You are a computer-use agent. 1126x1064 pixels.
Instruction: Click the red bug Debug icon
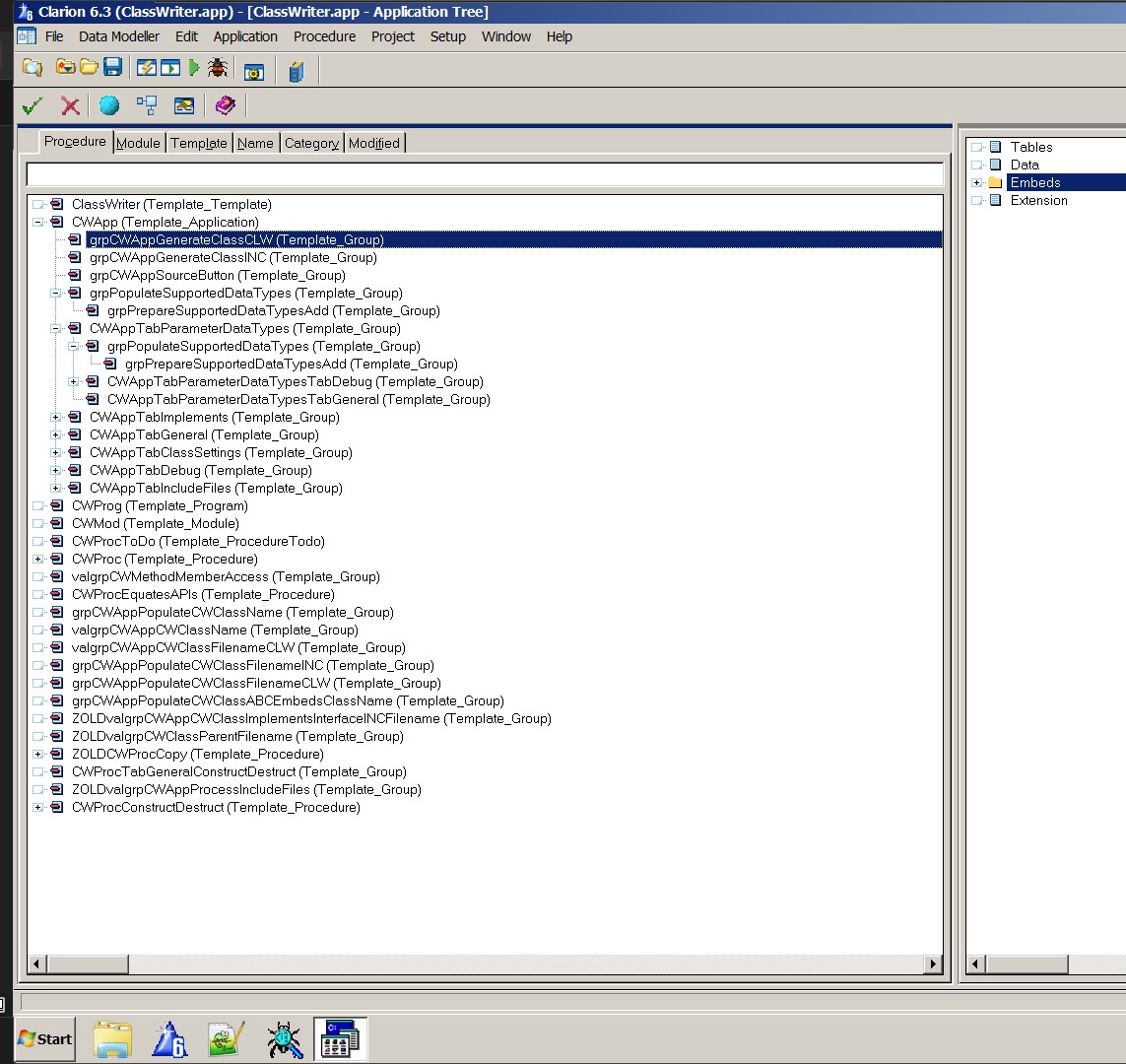coord(218,68)
